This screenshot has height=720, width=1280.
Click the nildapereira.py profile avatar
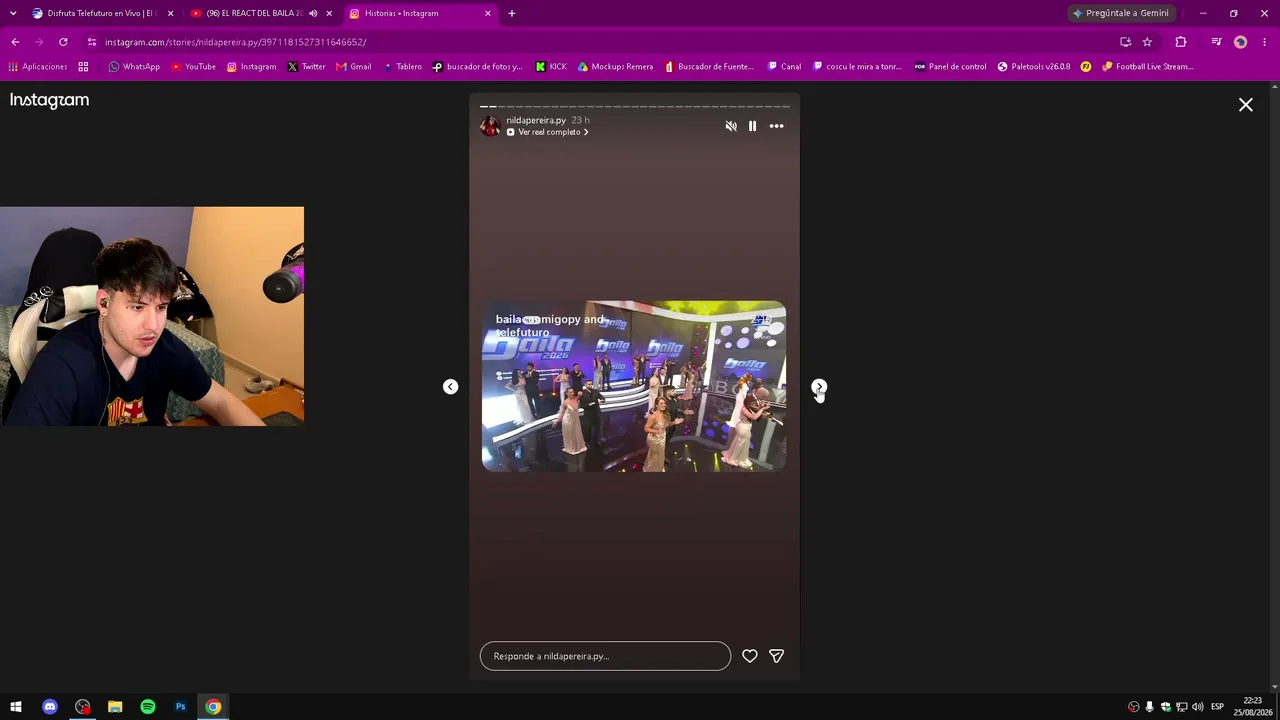pos(490,125)
